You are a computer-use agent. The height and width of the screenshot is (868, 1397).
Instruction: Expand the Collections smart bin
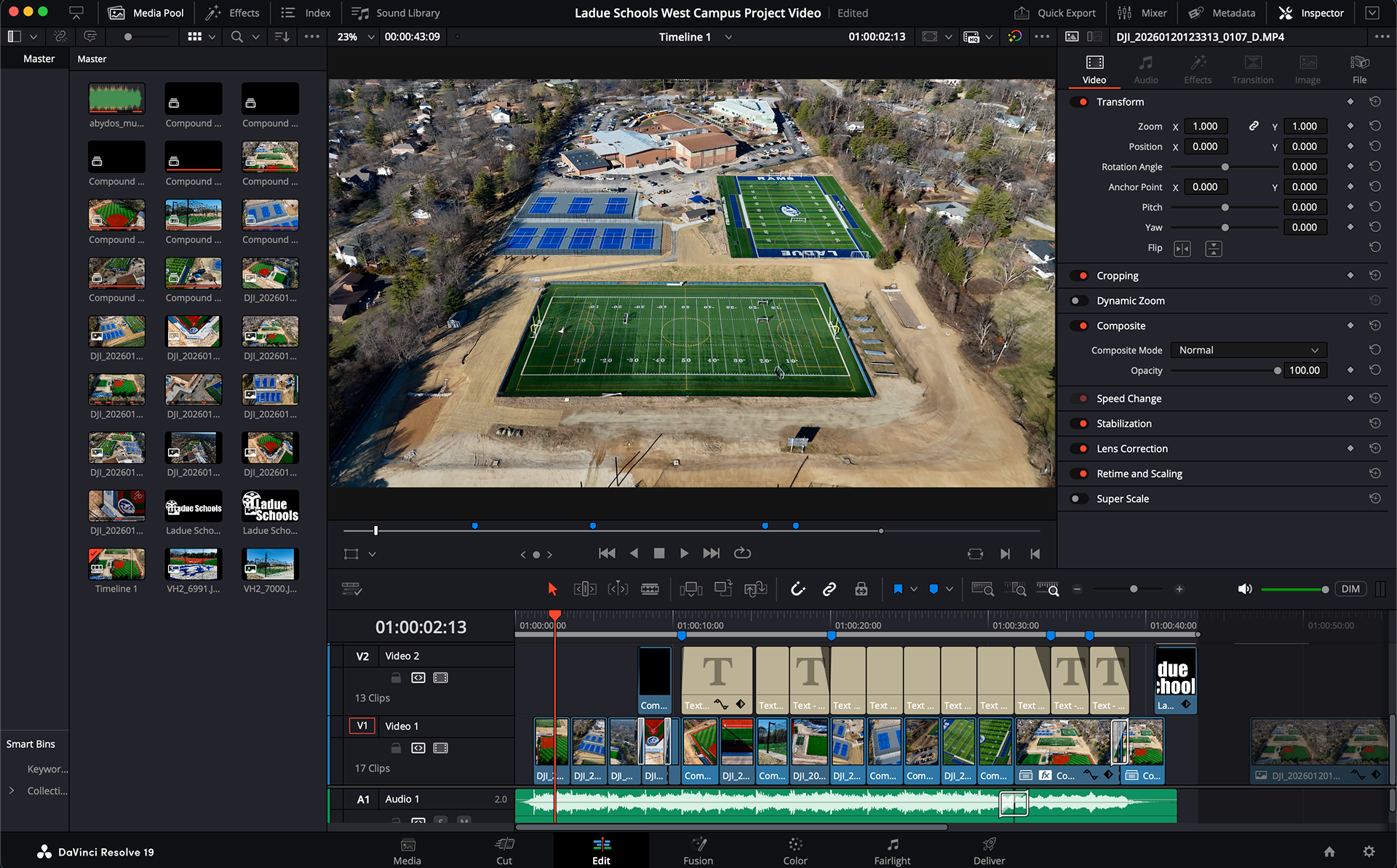click(12, 790)
